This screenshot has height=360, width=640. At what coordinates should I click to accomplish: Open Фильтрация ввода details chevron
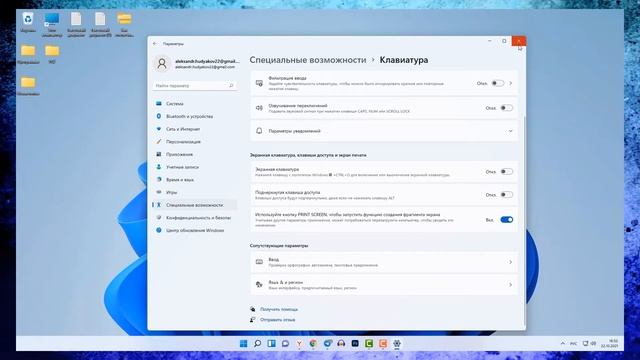click(511, 83)
